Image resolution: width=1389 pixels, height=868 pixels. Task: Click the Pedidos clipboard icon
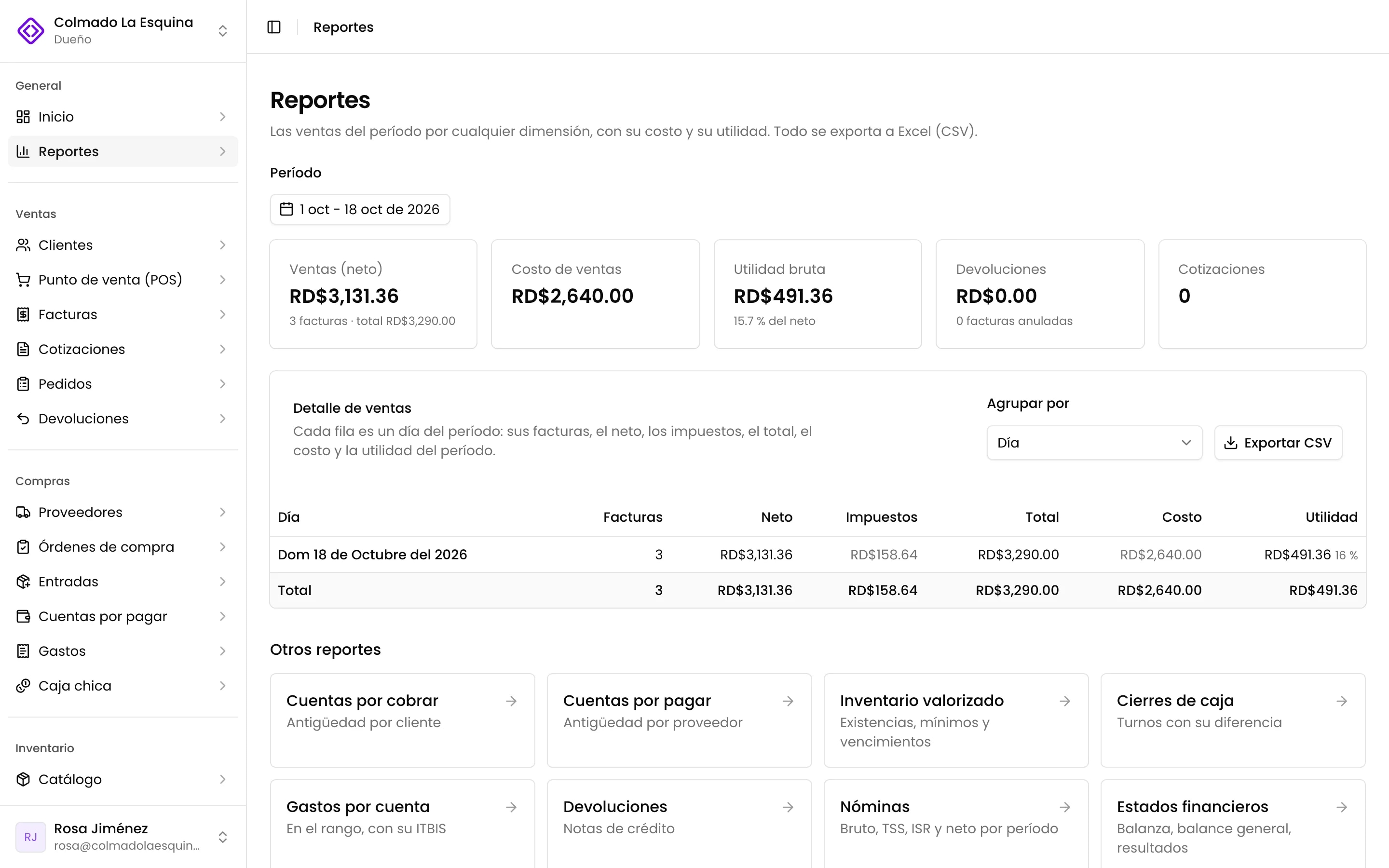pos(23,384)
